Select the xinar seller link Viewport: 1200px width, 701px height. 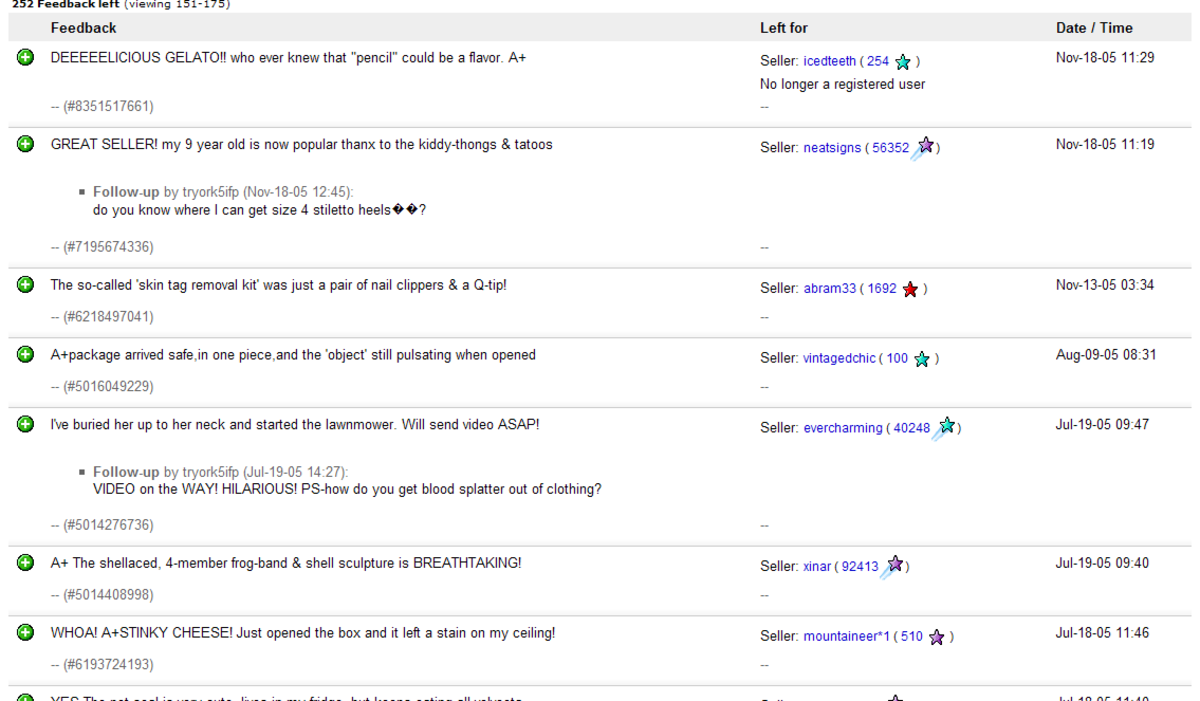[816, 566]
